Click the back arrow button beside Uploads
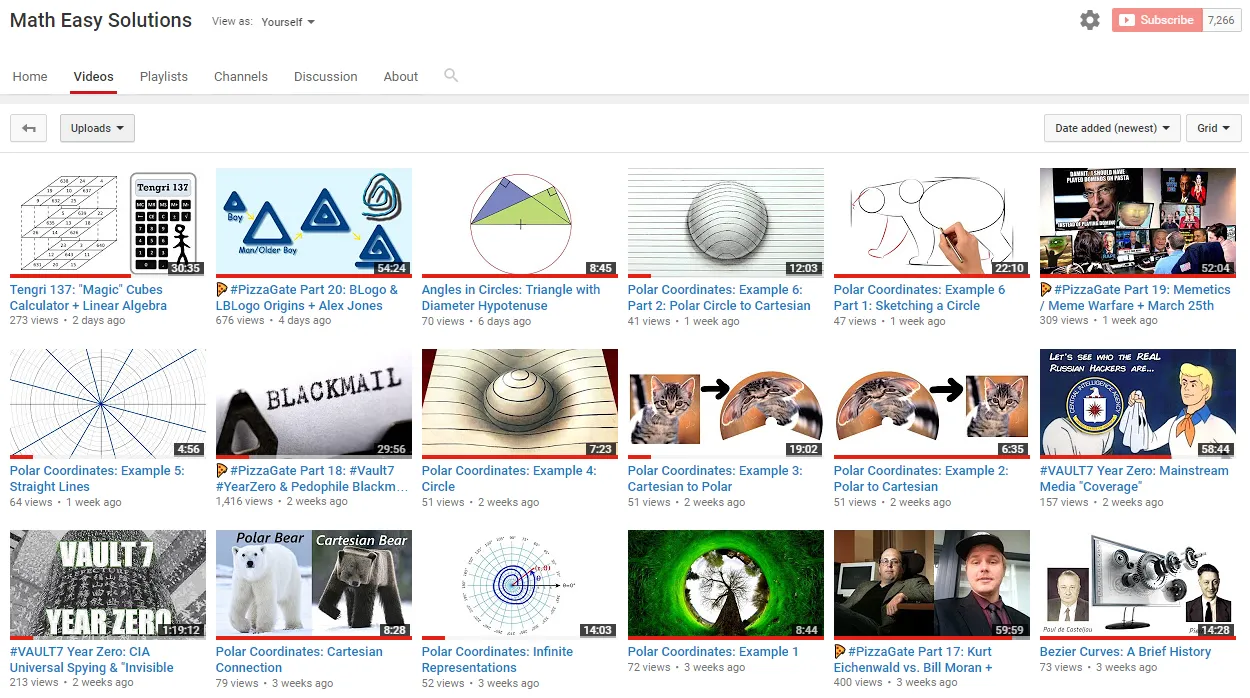The height and width of the screenshot is (698, 1250). pyautogui.click(x=29, y=128)
